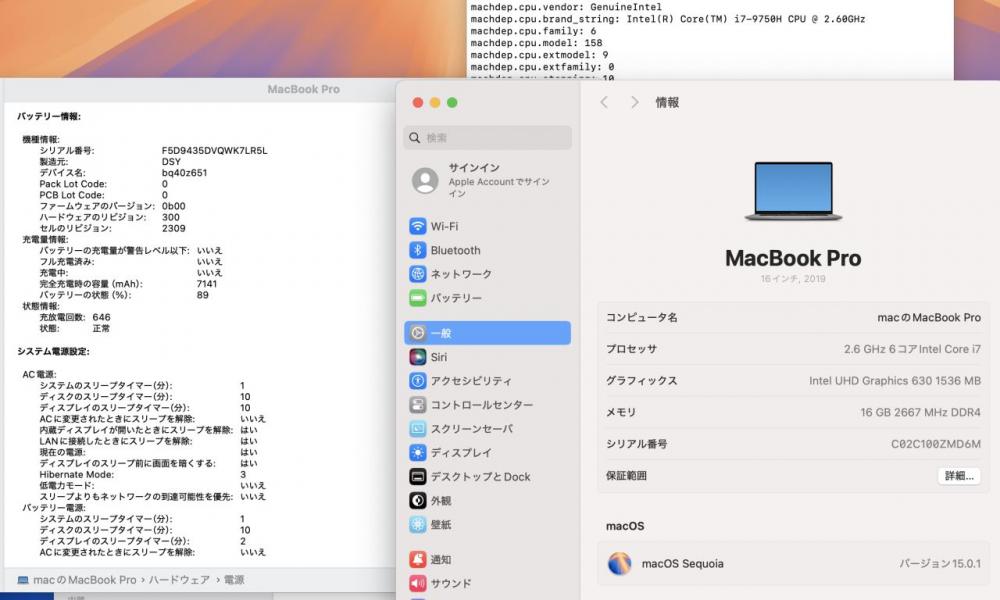Viewport: 1000px width, 600px height.
Task: Select the network globe icon
Action: 418,274
